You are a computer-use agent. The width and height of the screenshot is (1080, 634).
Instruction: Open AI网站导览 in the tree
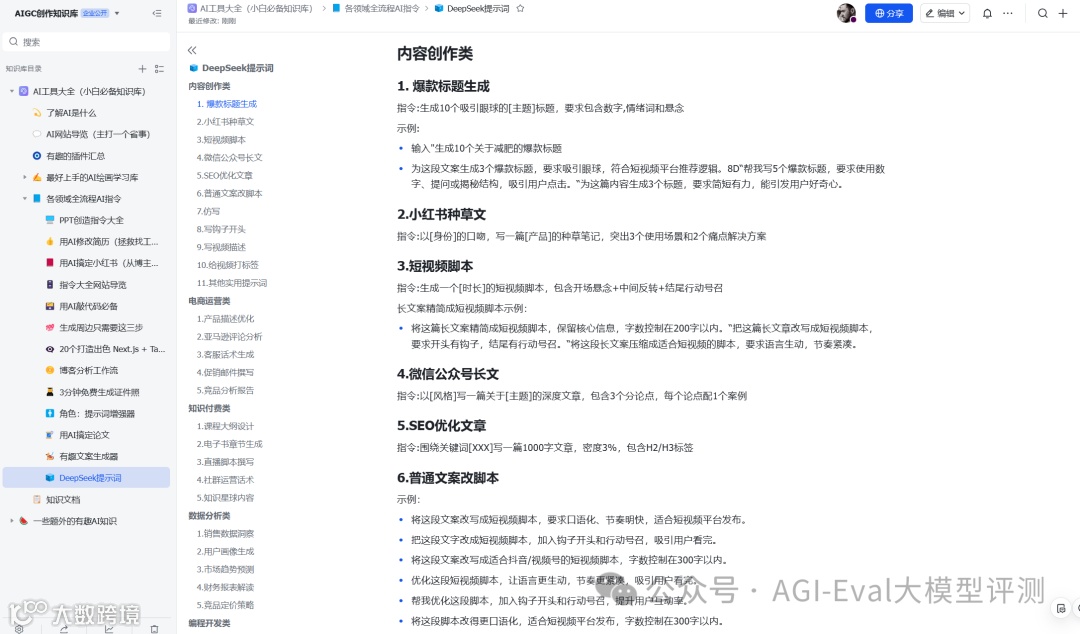(97, 134)
